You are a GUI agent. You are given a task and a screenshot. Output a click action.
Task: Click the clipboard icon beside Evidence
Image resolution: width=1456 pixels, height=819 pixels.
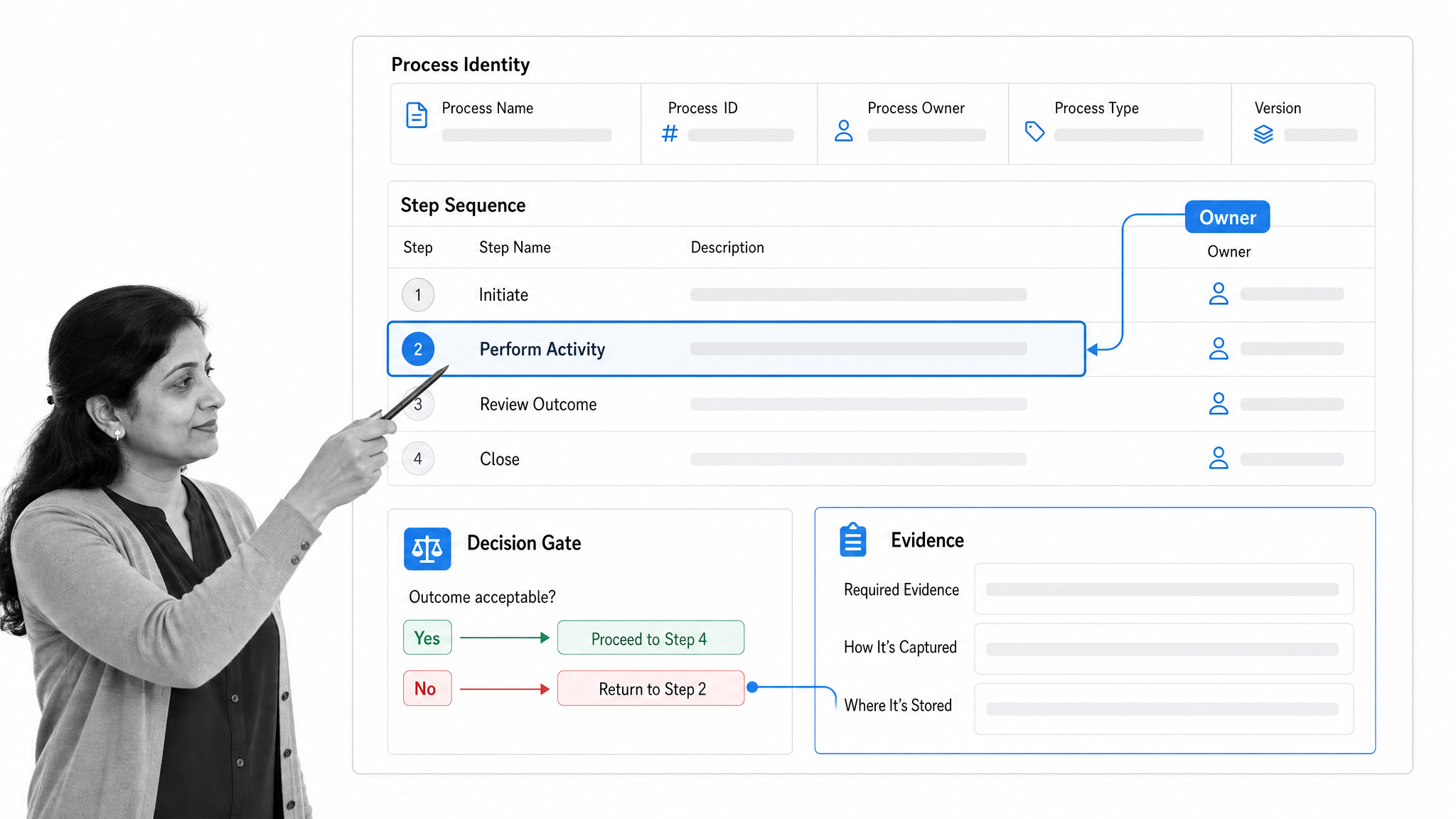[853, 540]
